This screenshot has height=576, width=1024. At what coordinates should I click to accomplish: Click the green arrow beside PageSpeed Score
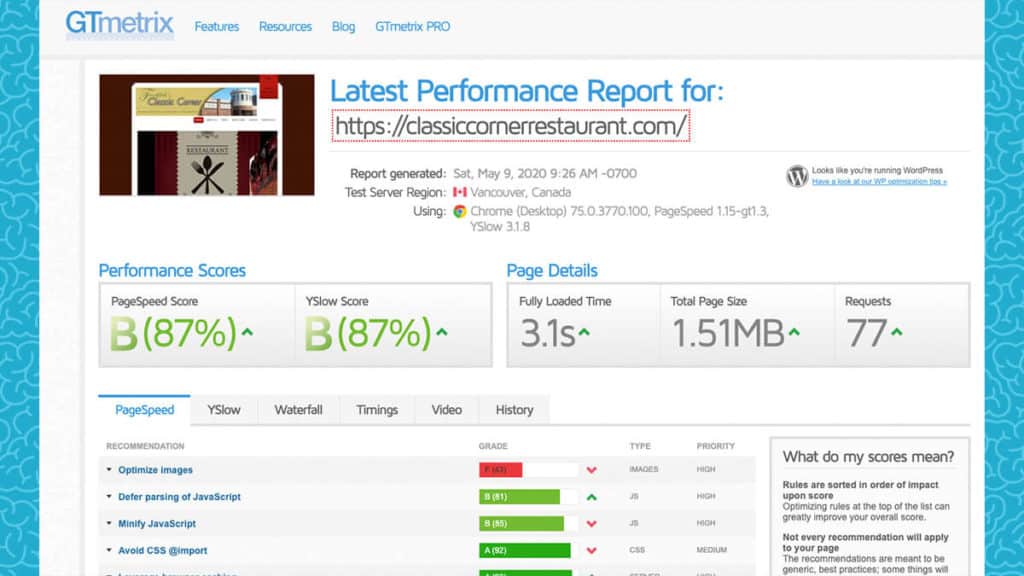click(x=245, y=332)
